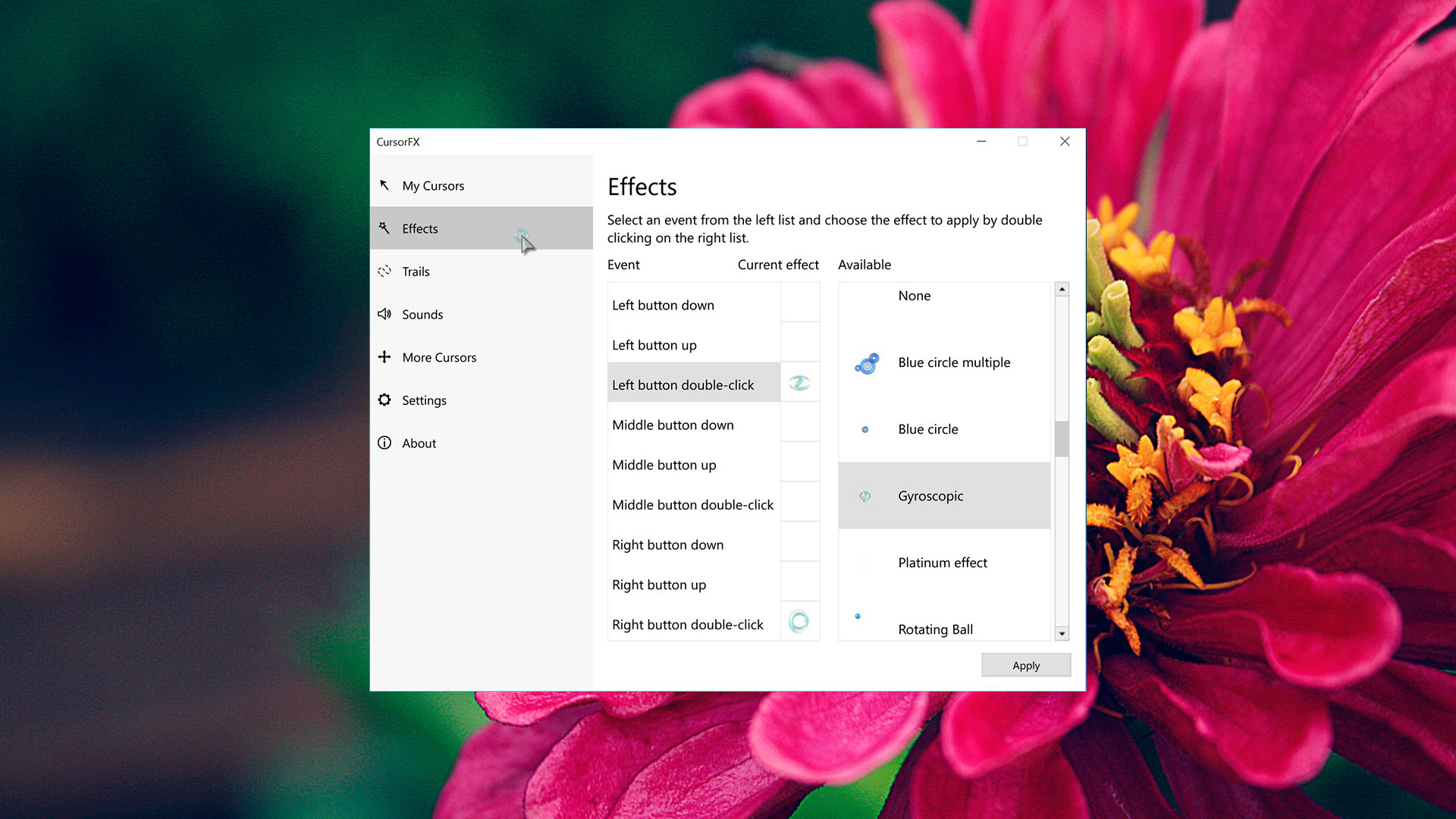The image size is (1456, 819).
Task: Select the Middle button up event row
Action: click(664, 465)
